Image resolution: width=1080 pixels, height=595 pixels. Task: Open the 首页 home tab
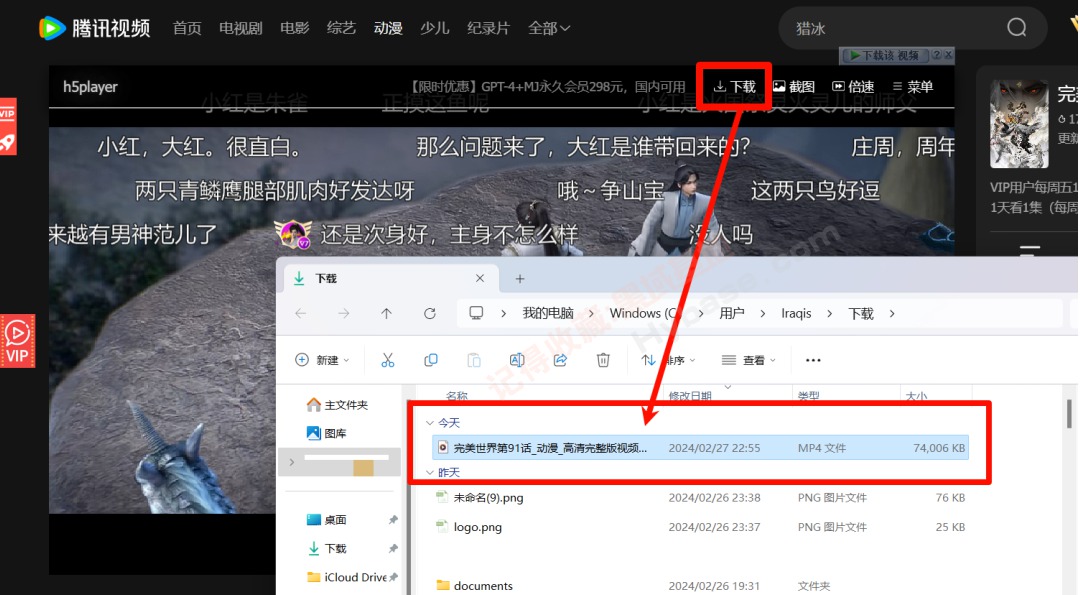coord(187,28)
